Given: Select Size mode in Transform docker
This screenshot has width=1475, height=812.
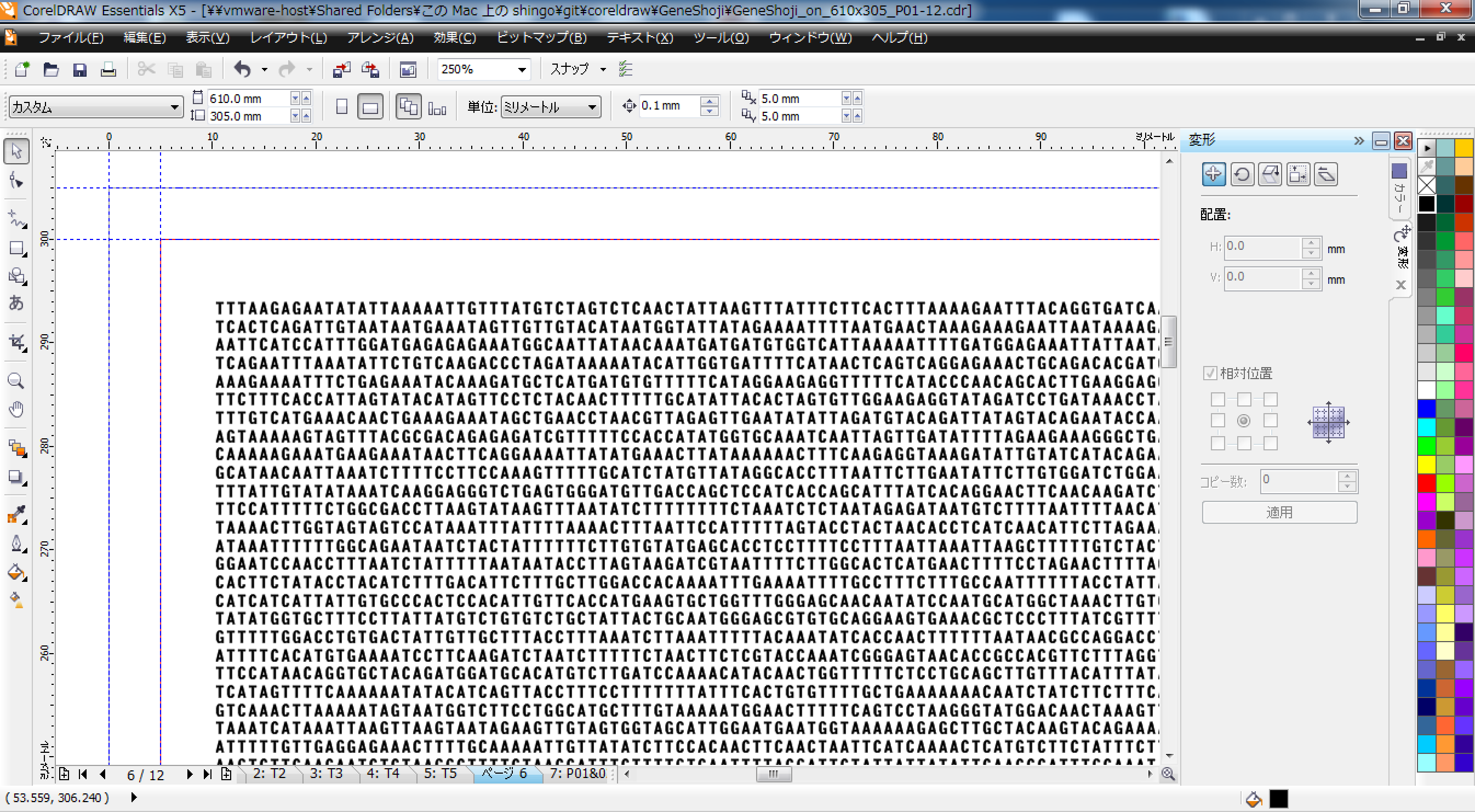Looking at the screenshot, I should click(1297, 174).
